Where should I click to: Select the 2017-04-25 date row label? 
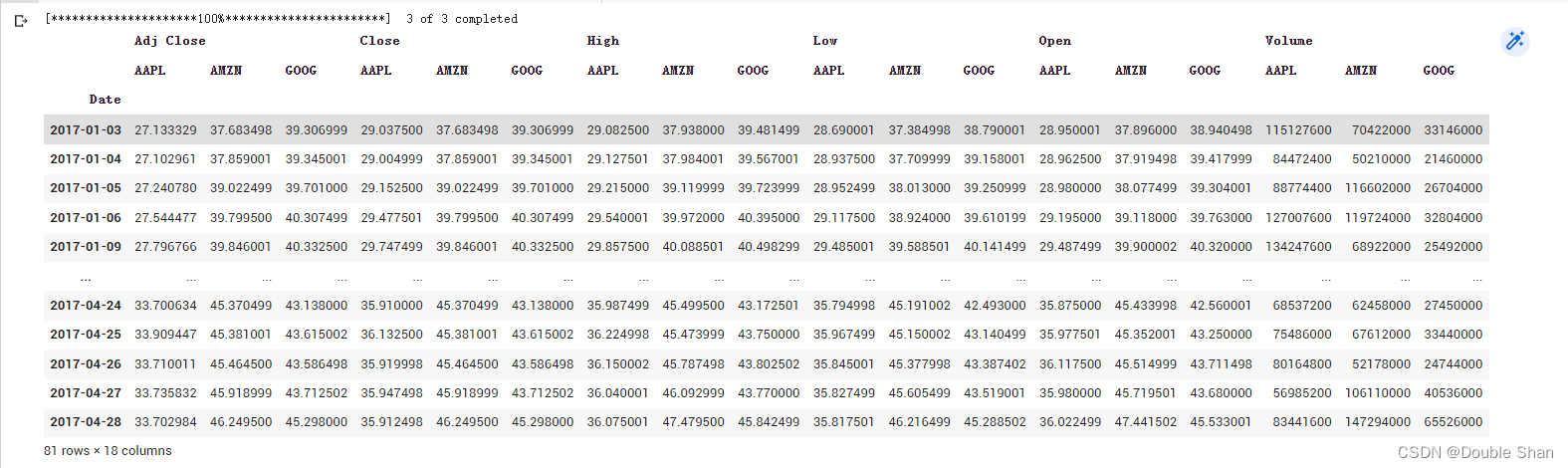coord(86,334)
